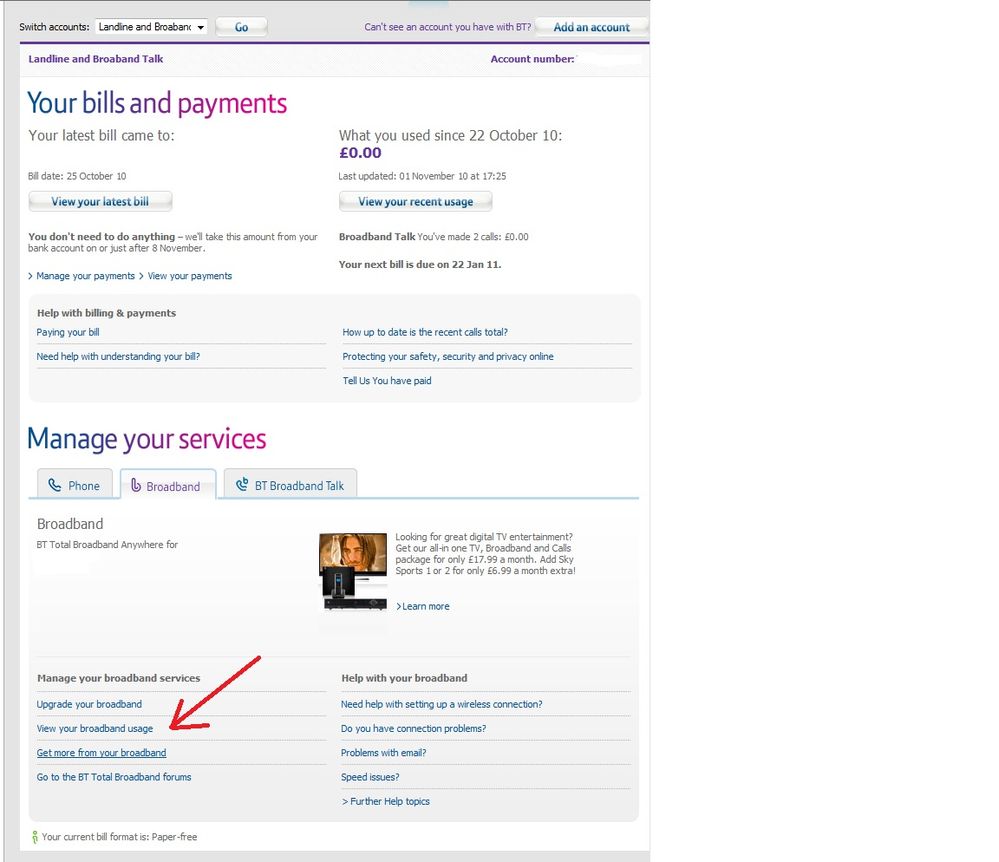Click the Go button
The height and width of the screenshot is (862, 999).
[x=241, y=27]
